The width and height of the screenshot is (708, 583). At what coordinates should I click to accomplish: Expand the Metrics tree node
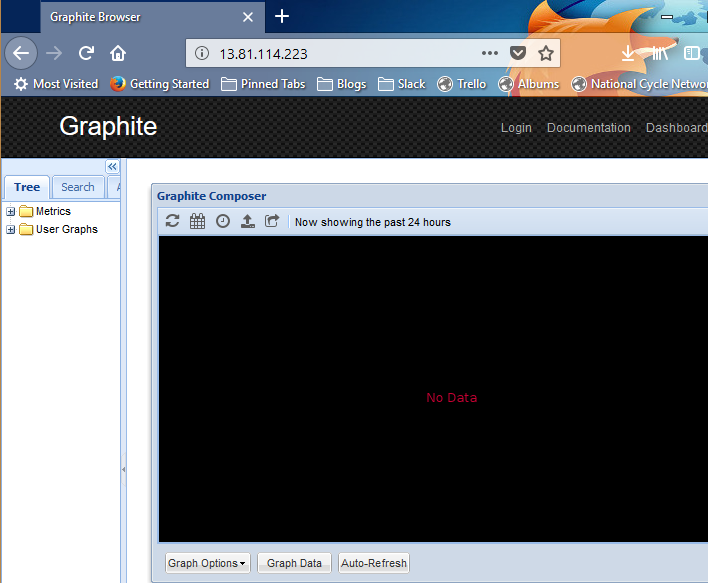(x=10, y=211)
